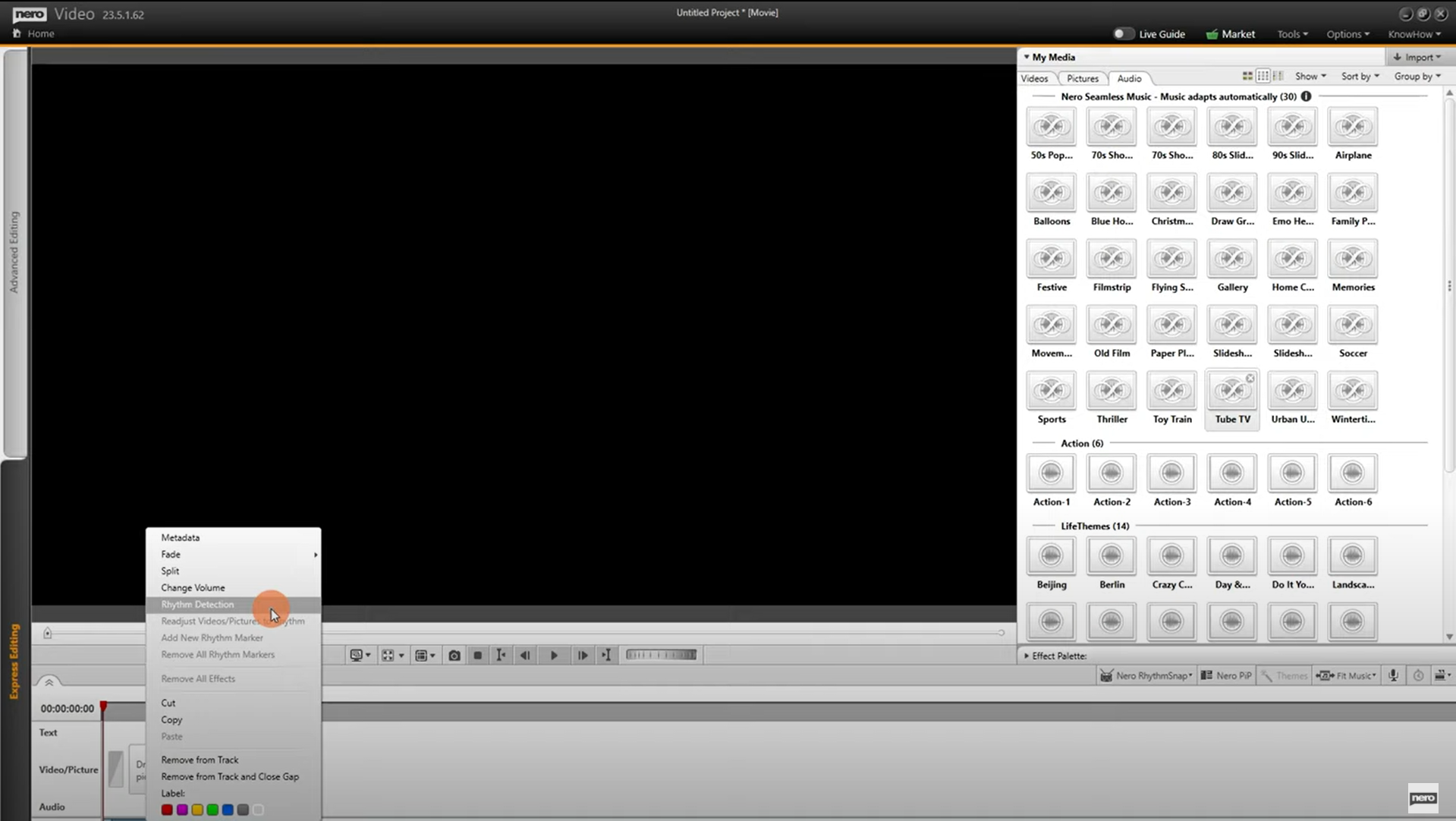Switch to the Audio tab
The height and width of the screenshot is (821, 1456).
pos(1129,78)
